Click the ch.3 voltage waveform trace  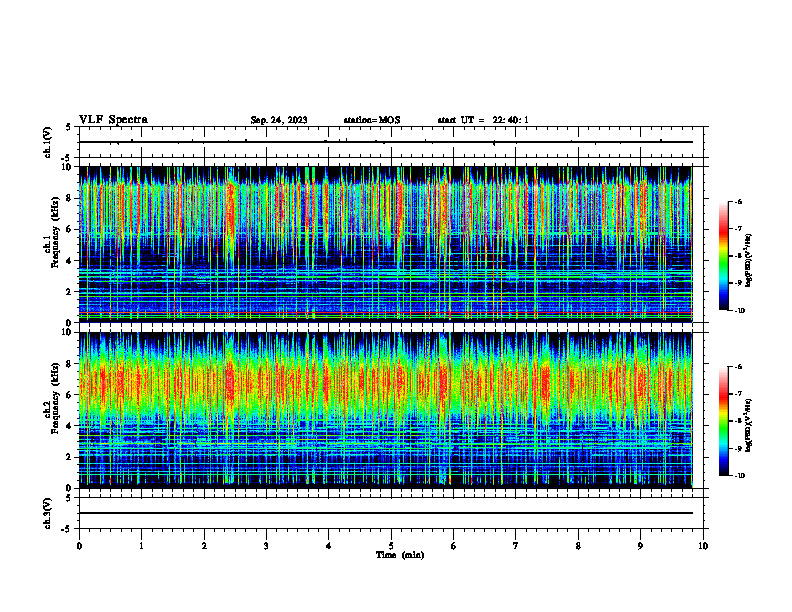pyautogui.click(x=385, y=513)
